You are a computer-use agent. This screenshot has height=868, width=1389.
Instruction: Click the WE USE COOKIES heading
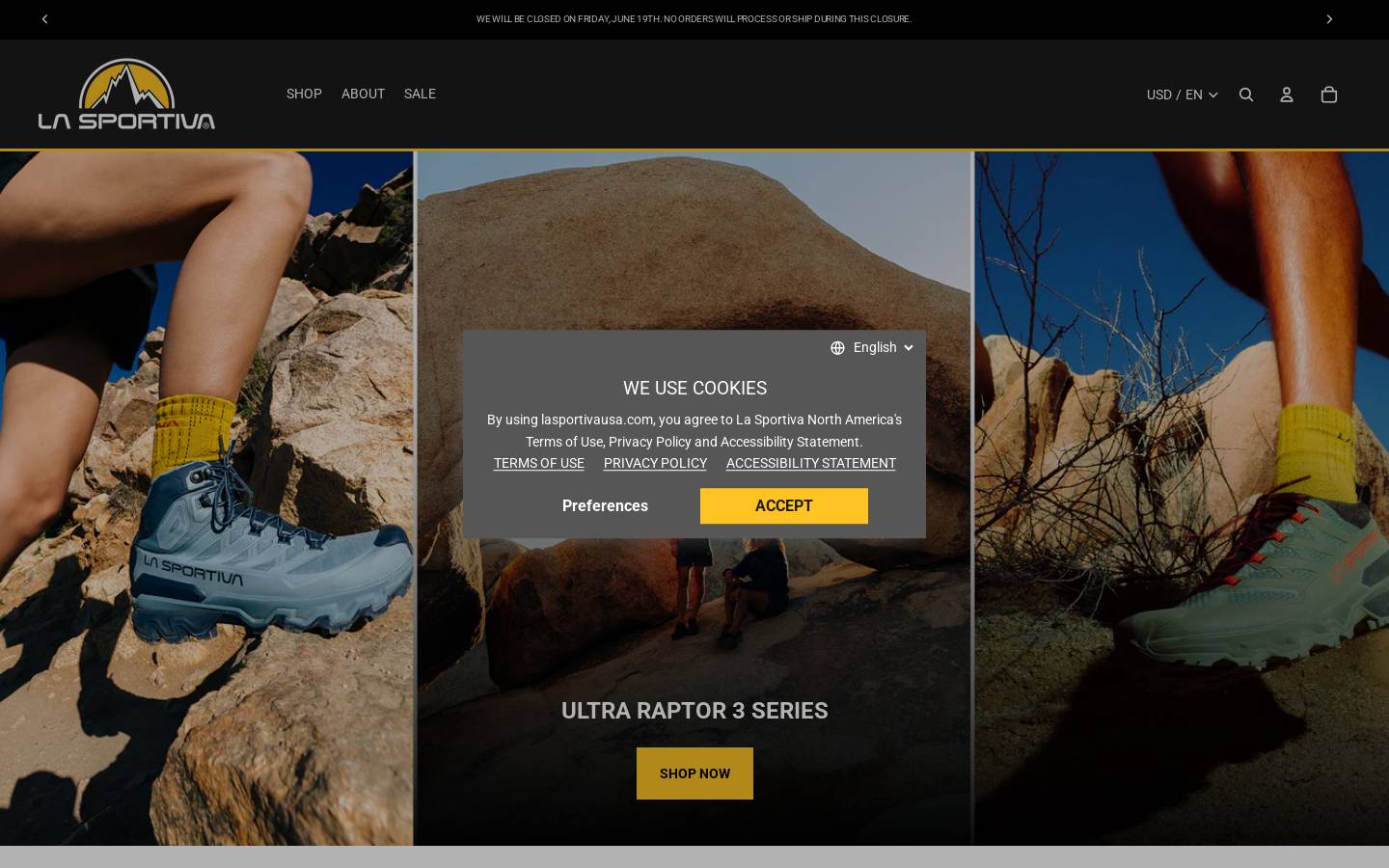(x=694, y=388)
